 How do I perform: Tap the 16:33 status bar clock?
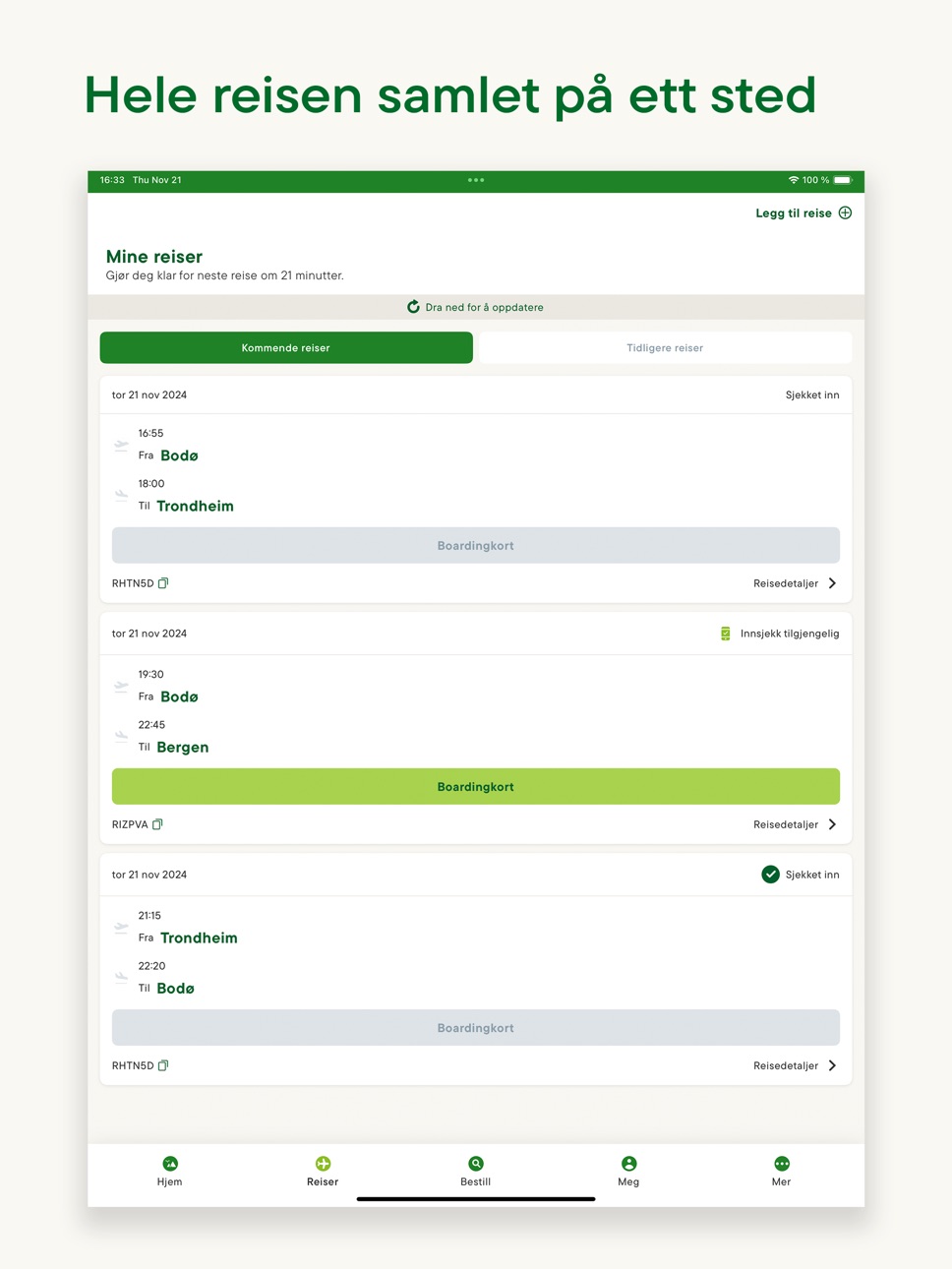112,180
